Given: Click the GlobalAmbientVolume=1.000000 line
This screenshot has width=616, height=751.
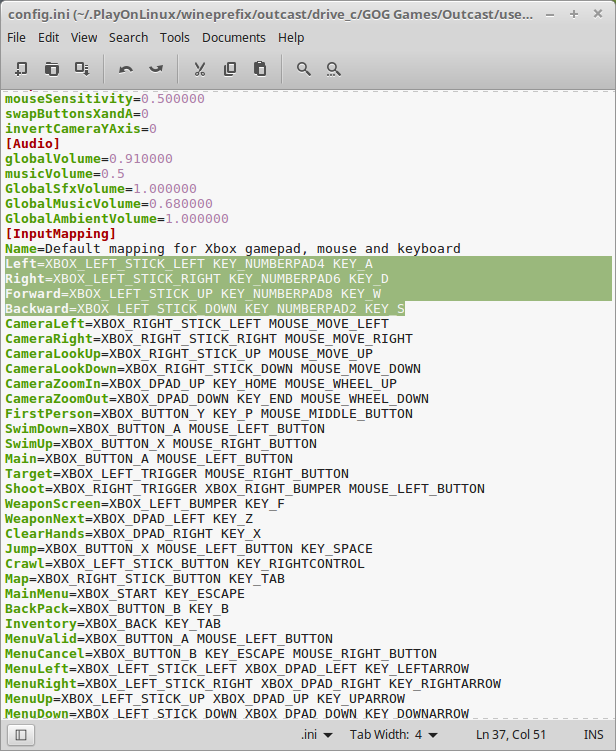Looking at the screenshot, I should tap(117, 219).
